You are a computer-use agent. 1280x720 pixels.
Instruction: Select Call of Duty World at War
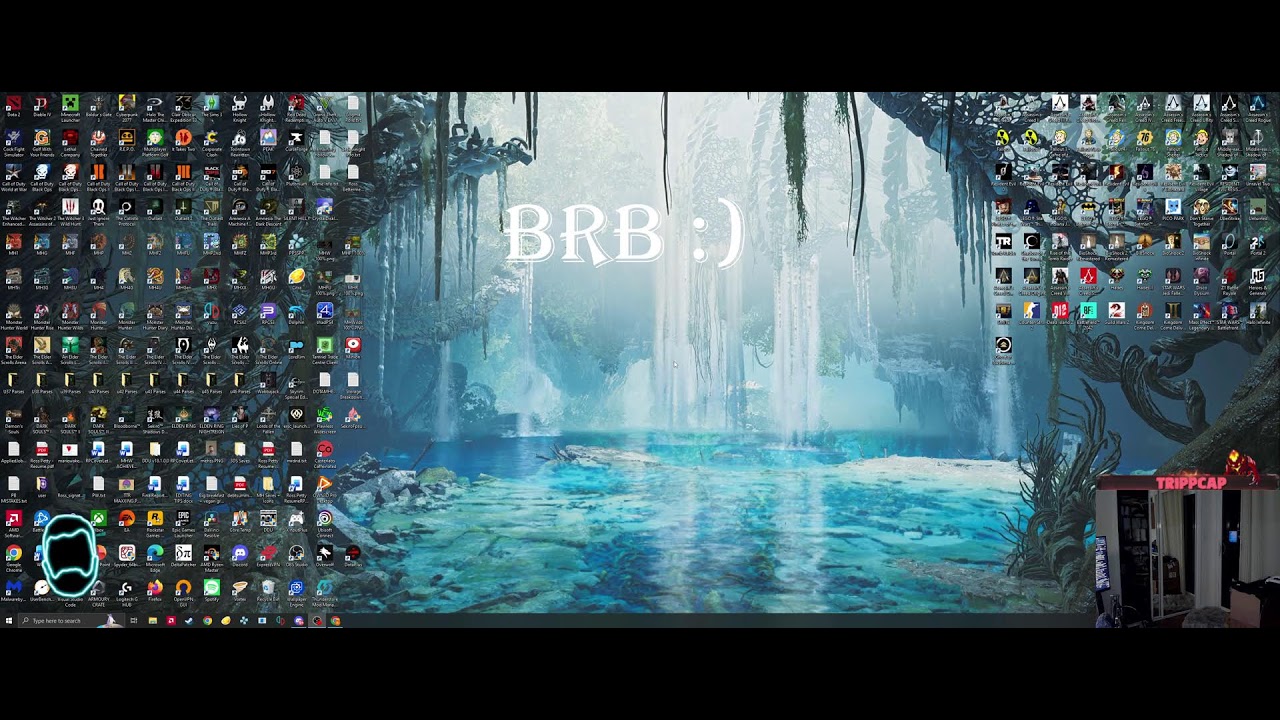13,177
